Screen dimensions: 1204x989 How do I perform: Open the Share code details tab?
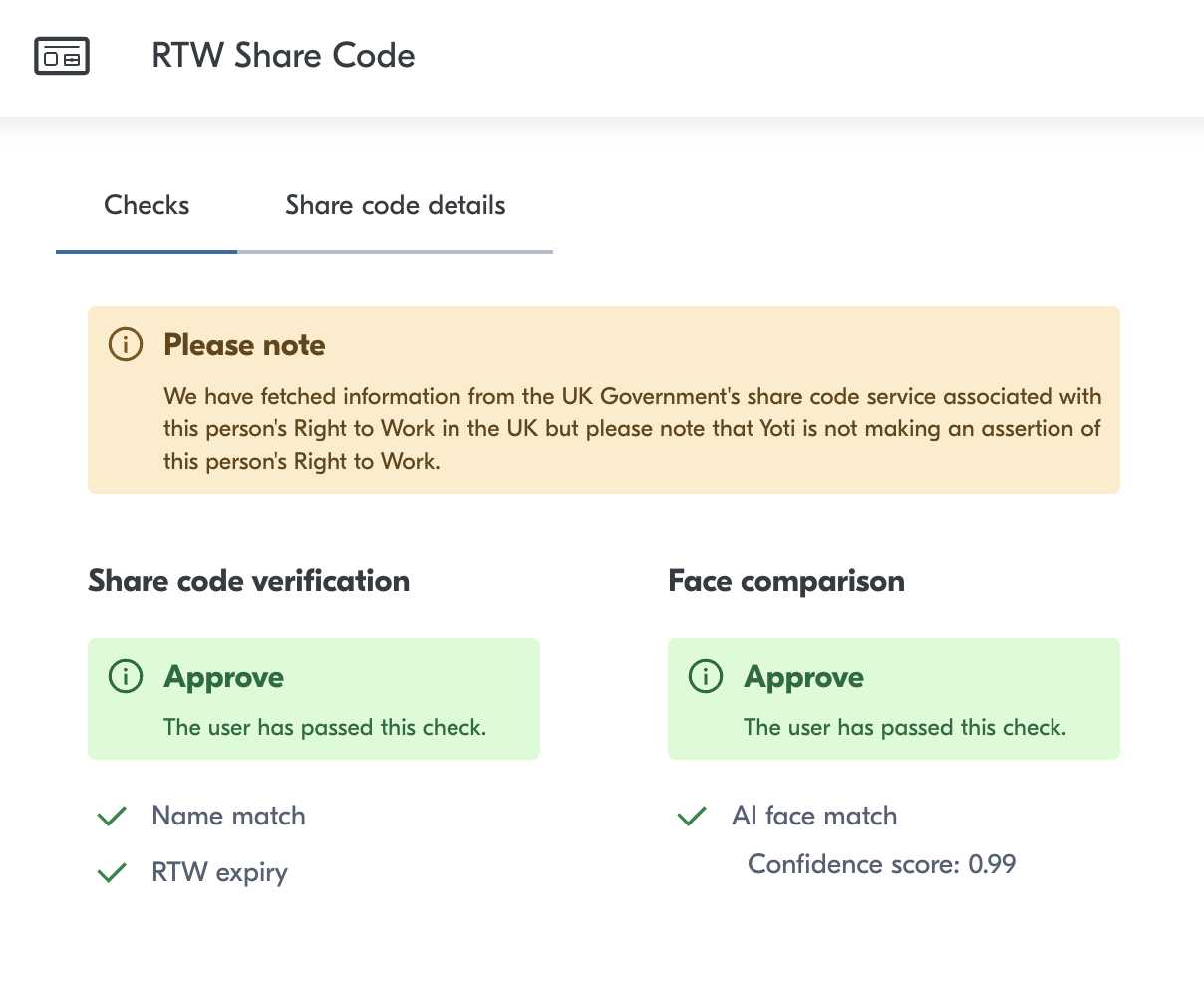395,206
